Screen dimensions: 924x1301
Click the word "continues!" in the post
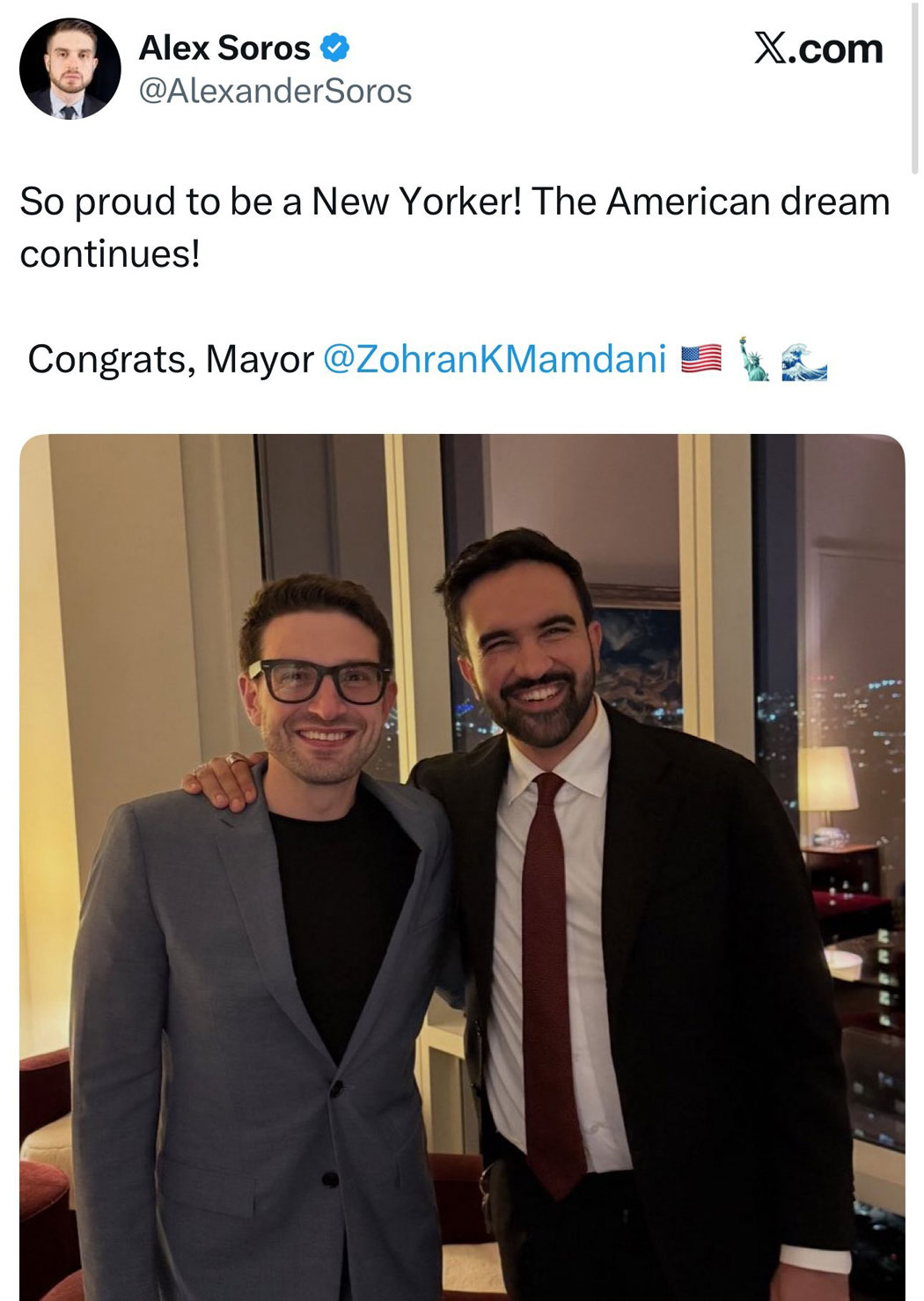click(110, 254)
